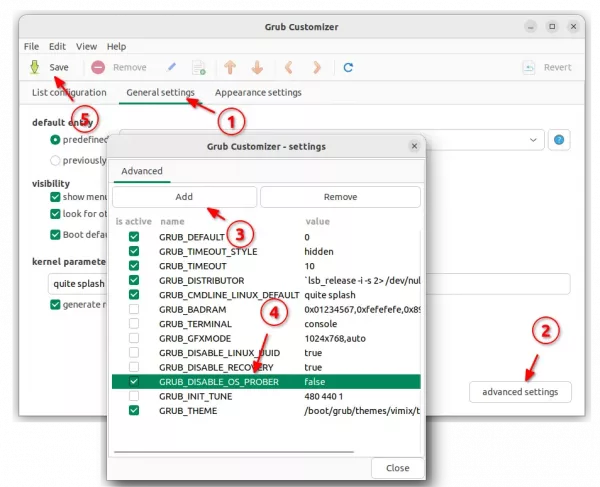Click the Remove button in settings dialog
Viewport: 600px width, 487px height.
pos(341,197)
